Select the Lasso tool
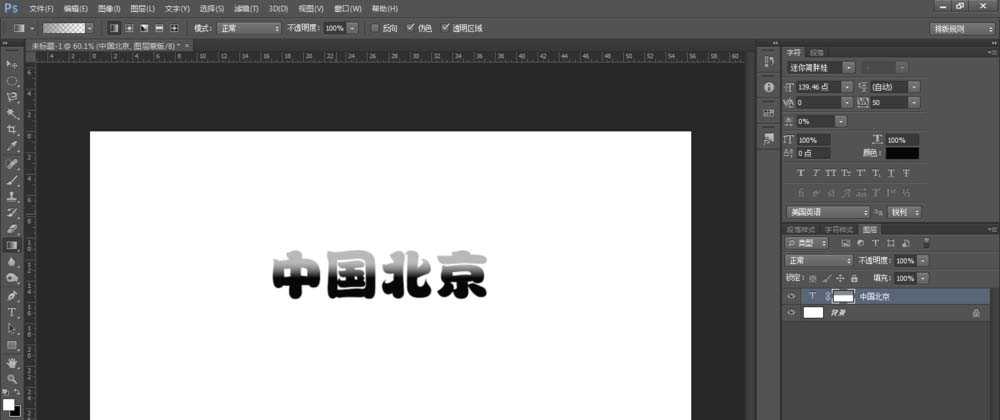The width and height of the screenshot is (1000, 420). click(x=11, y=98)
